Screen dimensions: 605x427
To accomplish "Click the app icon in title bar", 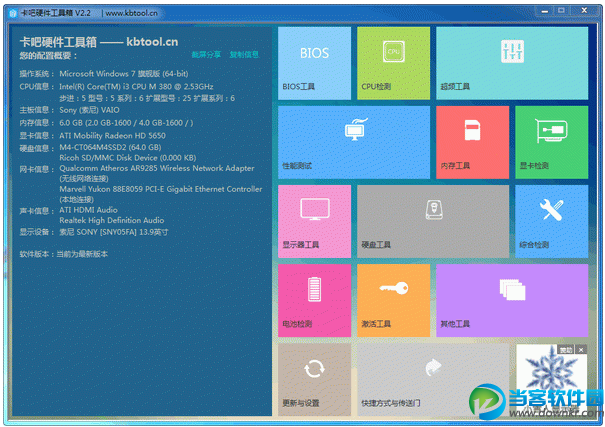I will [13, 14].
